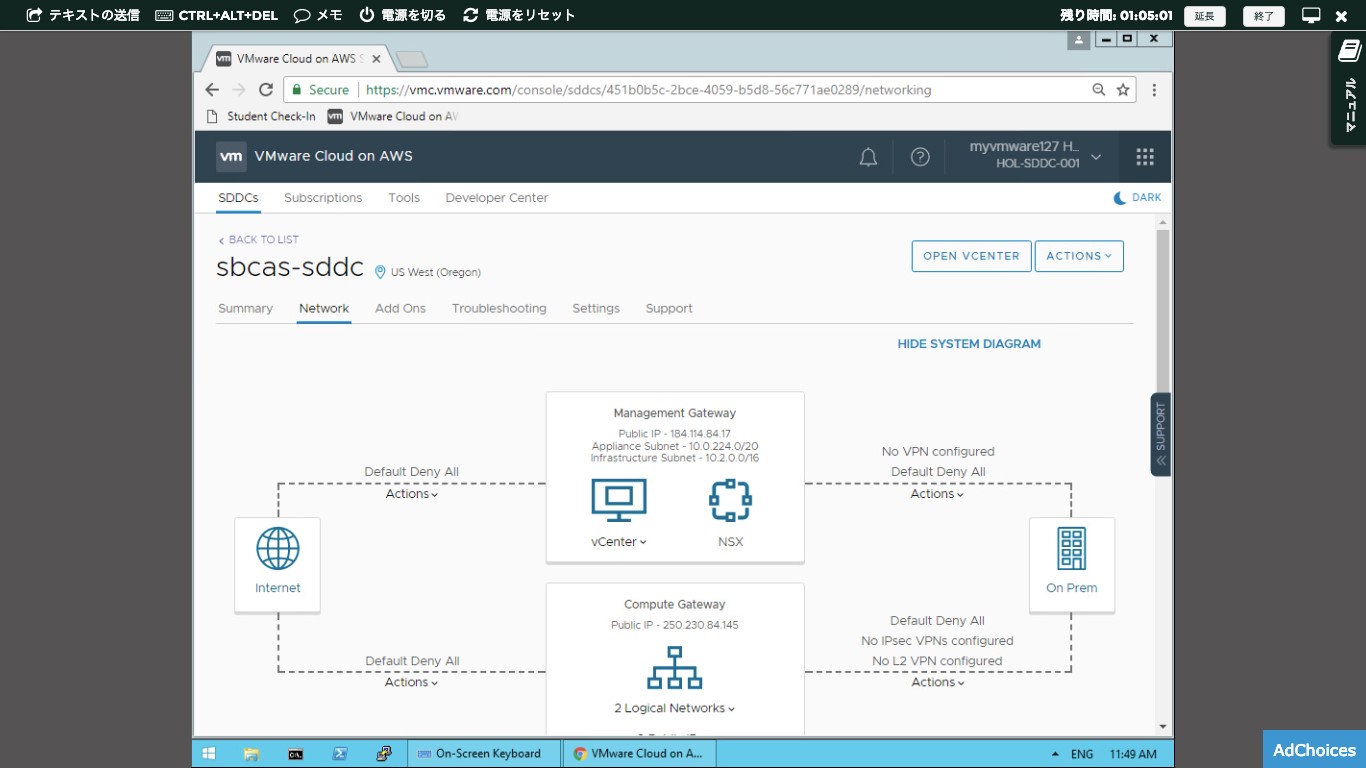Open the Support tab
This screenshot has width=1366, height=768.
click(669, 309)
